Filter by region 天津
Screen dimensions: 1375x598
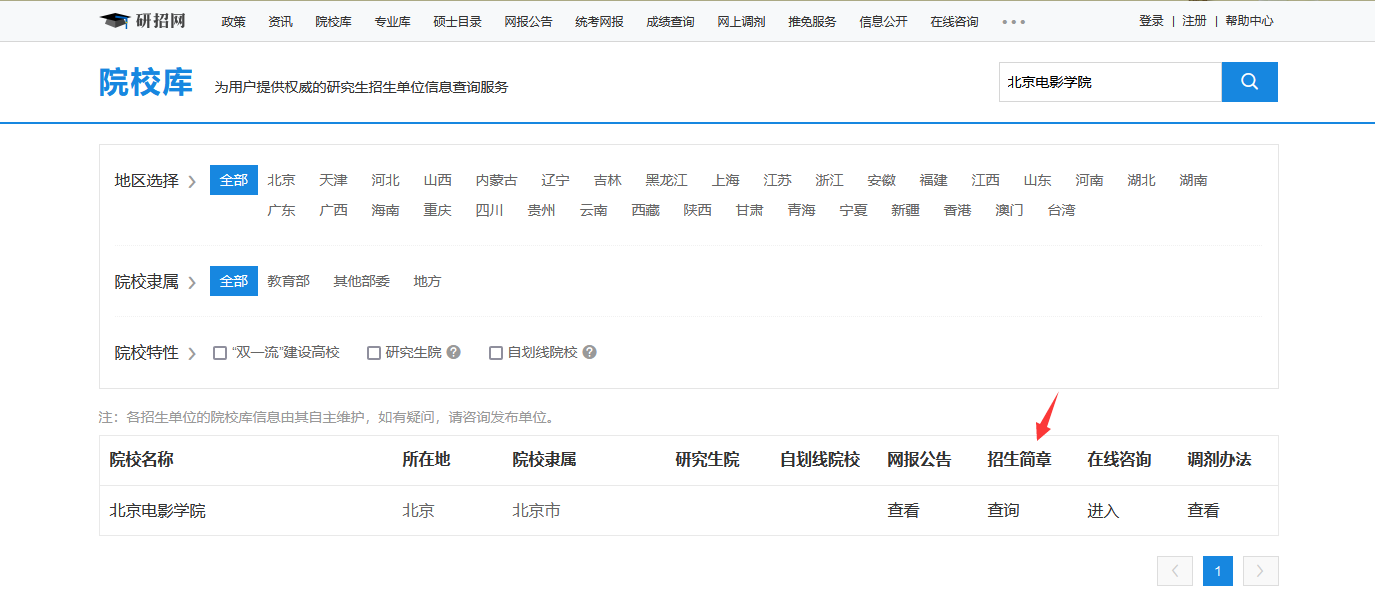coord(334,180)
